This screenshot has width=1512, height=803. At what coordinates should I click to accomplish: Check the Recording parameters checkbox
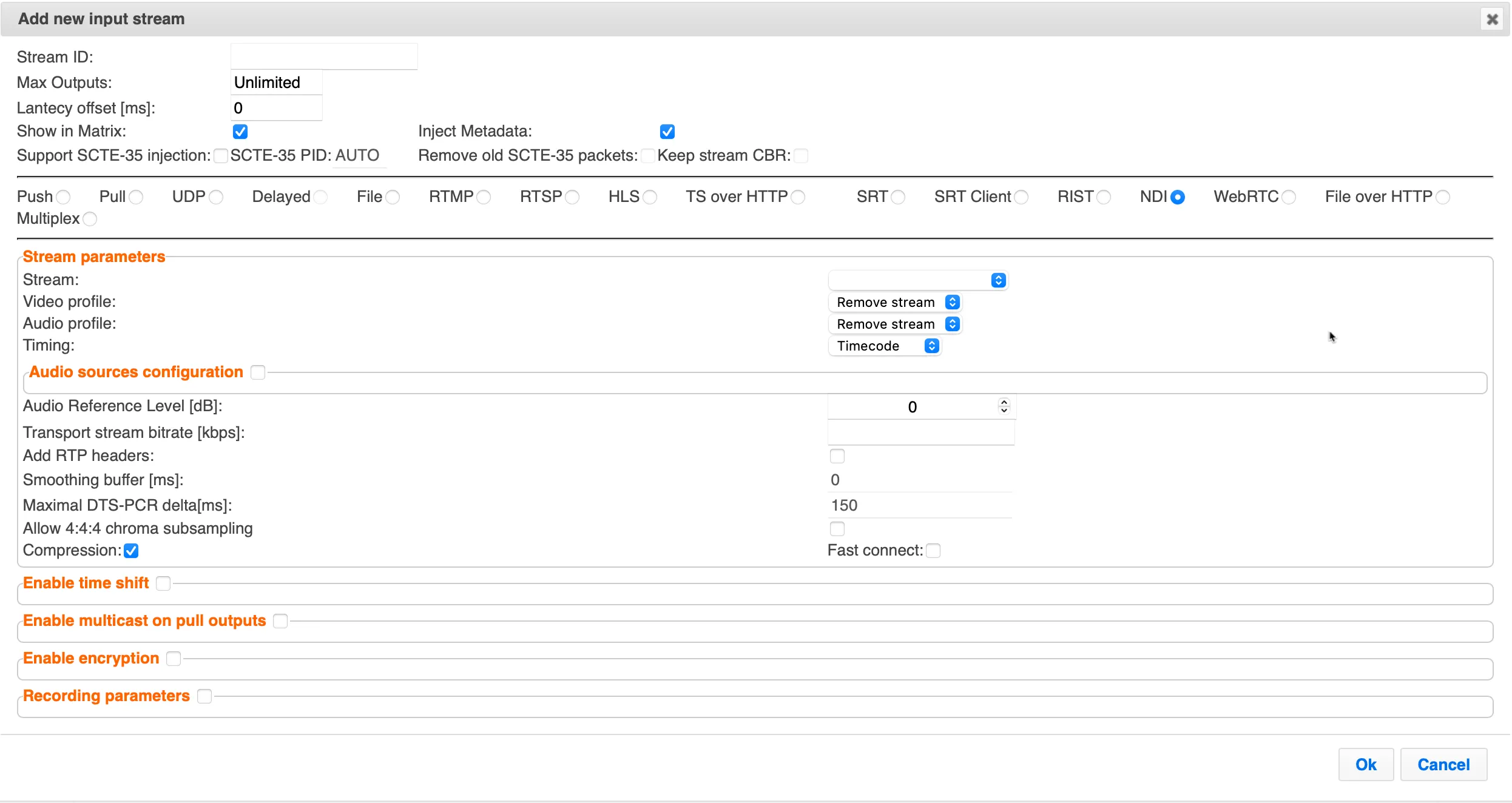(x=204, y=696)
